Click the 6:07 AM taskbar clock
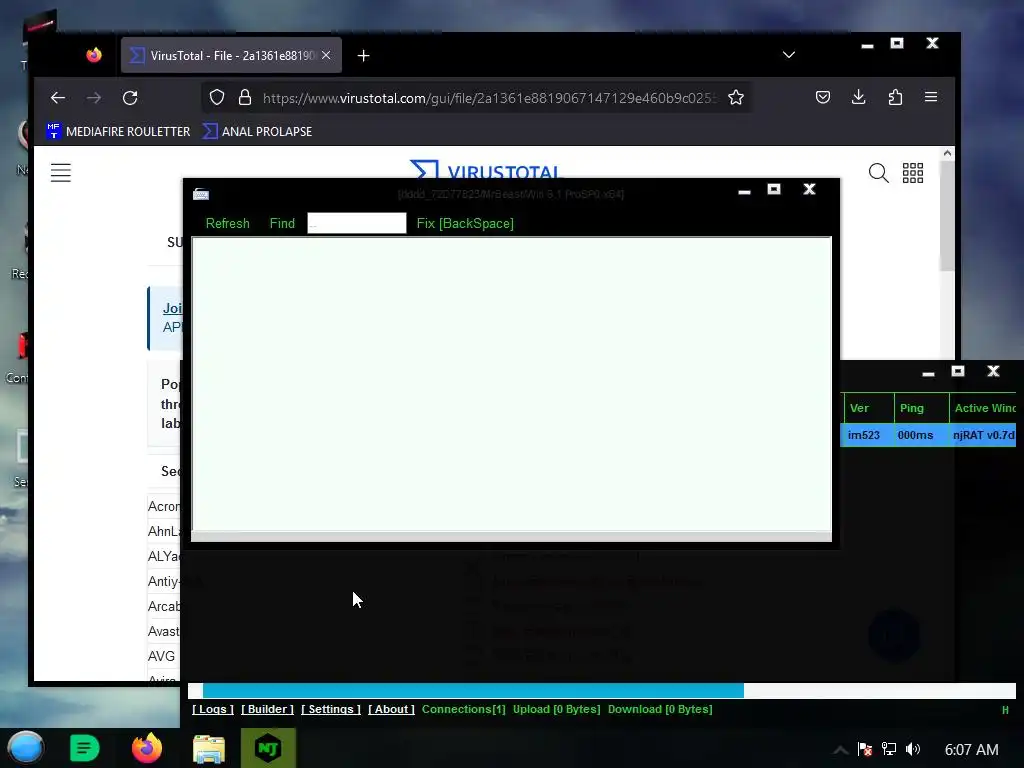Screen dimensions: 1024x768 click(x=971, y=750)
